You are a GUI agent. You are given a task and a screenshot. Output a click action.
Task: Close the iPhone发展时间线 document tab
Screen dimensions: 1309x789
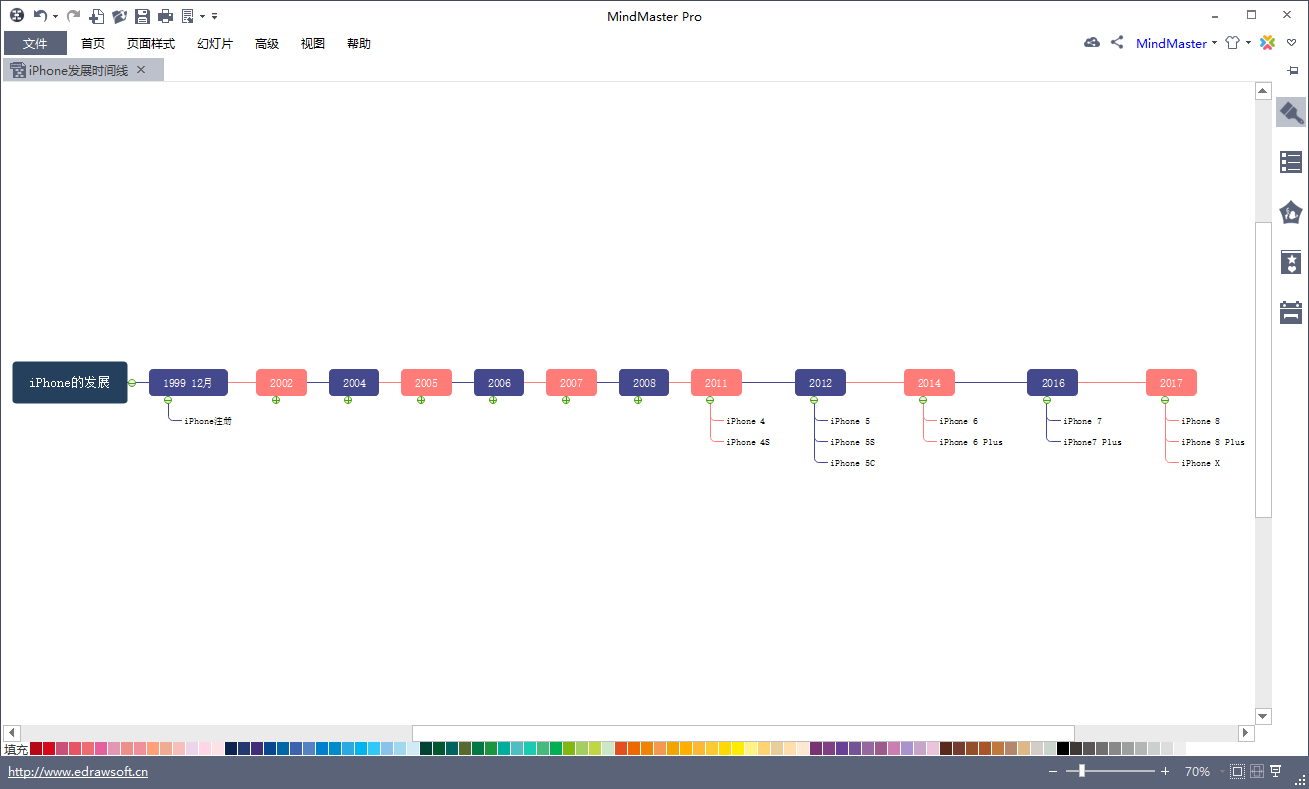(x=141, y=70)
